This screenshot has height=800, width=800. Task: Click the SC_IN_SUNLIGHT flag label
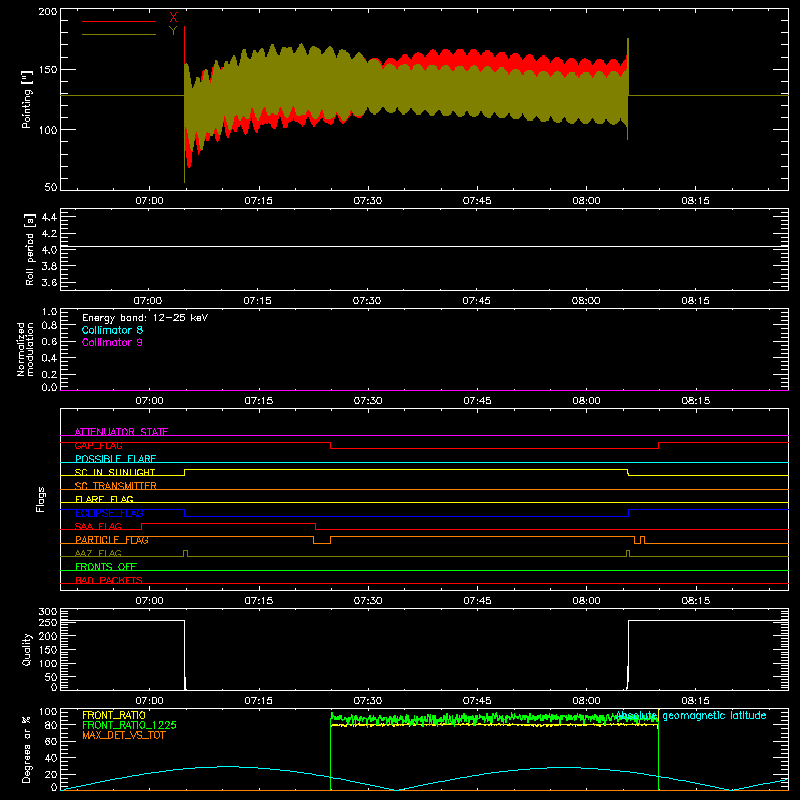pos(115,472)
